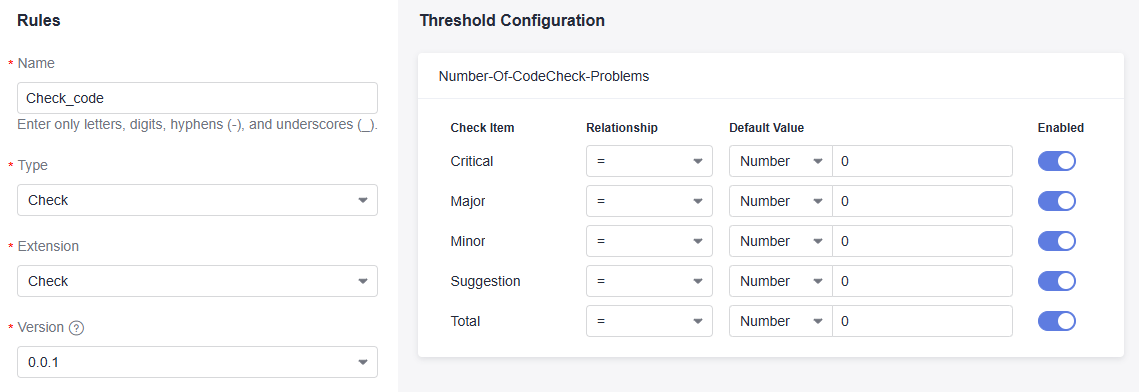Image resolution: width=1139 pixels, height=392 pixels.
Task: Disable the Major check item switch
Action: (1056, 201)
